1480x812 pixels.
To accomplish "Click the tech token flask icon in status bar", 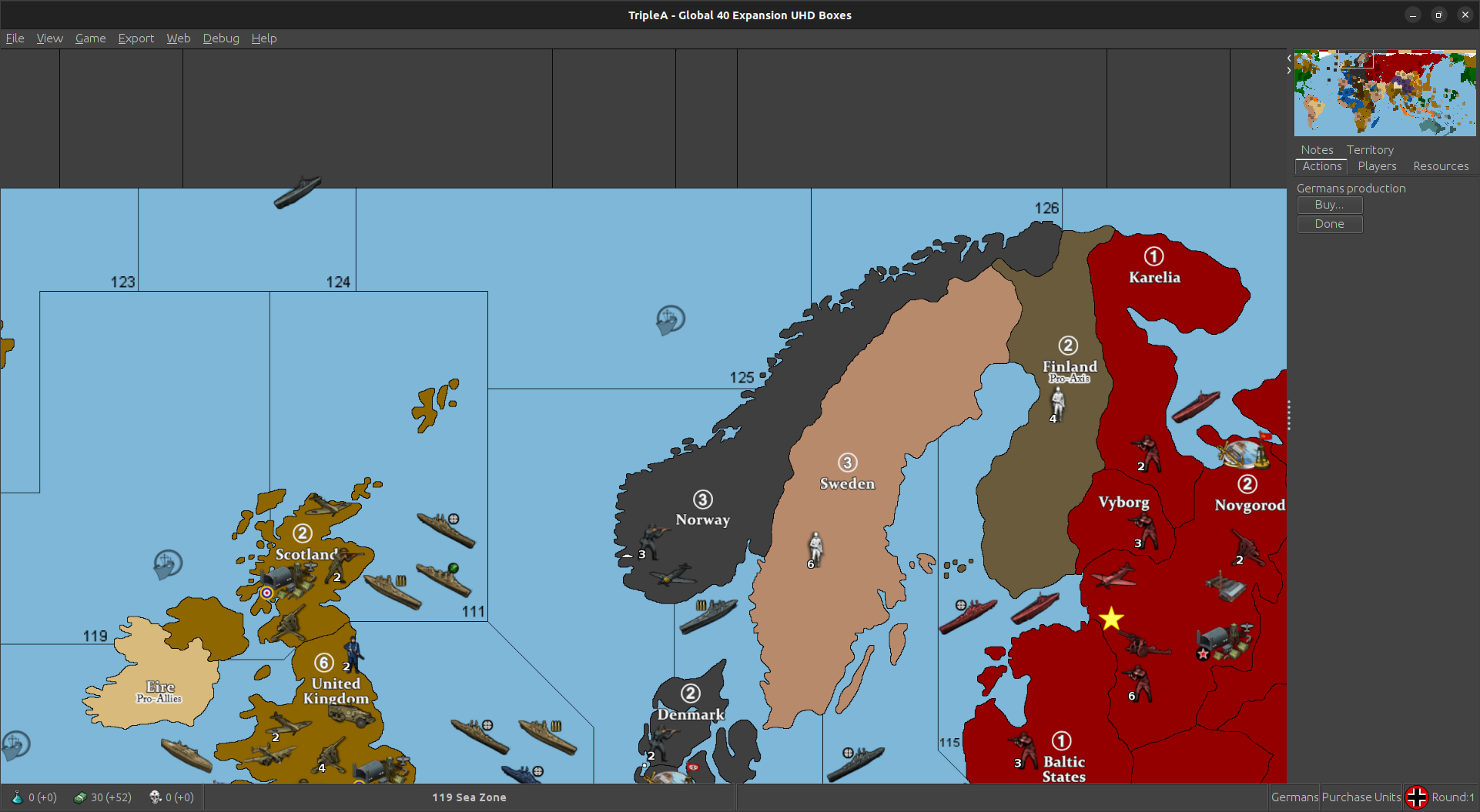I will click(x=17, y=797).
